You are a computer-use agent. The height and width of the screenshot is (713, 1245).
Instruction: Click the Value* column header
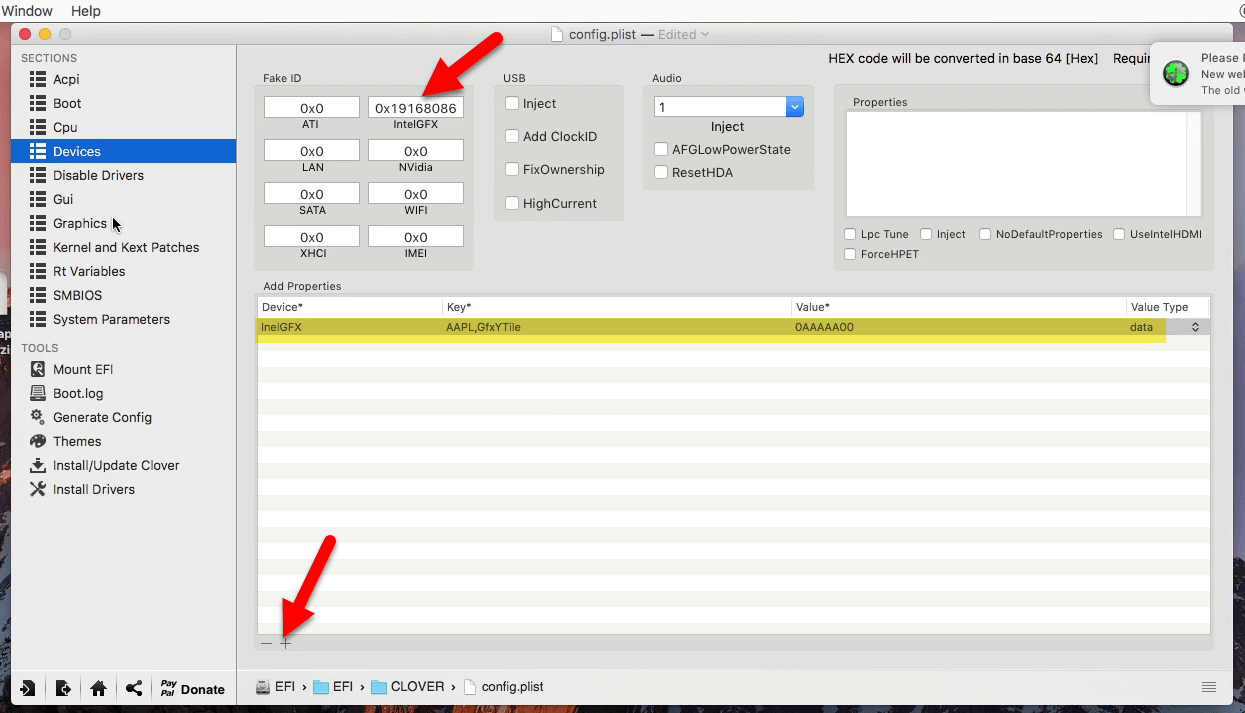pos(959,307)
